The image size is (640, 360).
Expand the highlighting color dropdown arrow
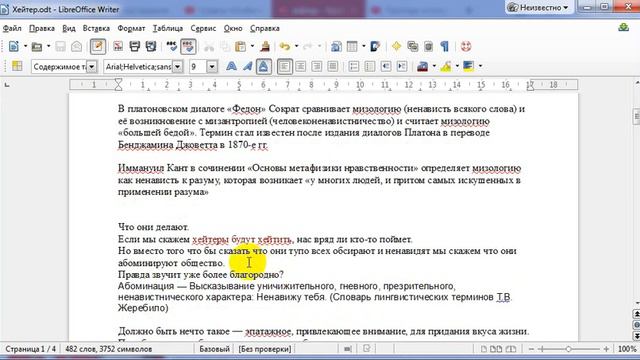point(457,66)
